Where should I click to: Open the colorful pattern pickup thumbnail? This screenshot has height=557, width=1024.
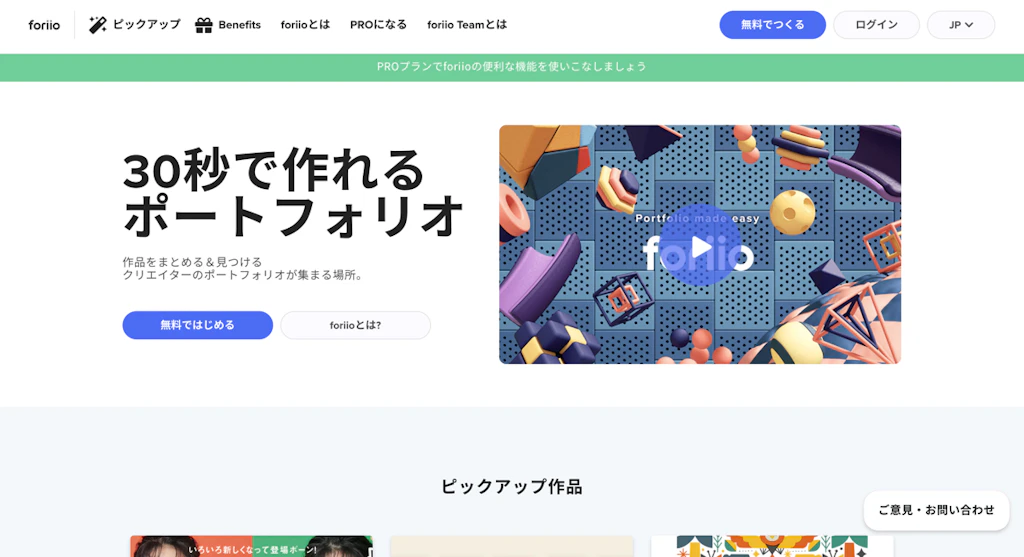click(x=772, y=547)
